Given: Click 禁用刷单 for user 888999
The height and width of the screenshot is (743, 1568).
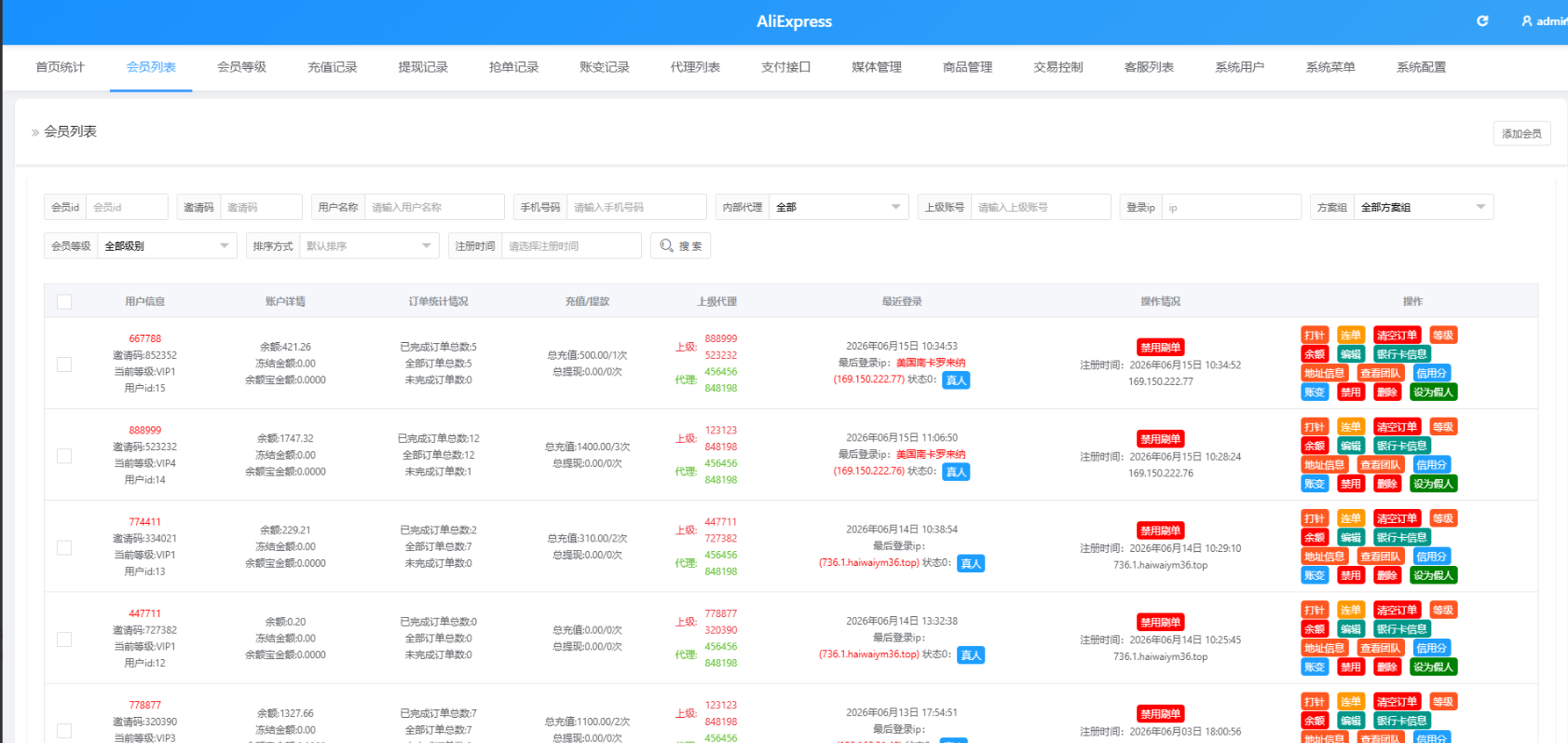Looking at the screenshot, I should [1160, 439].
